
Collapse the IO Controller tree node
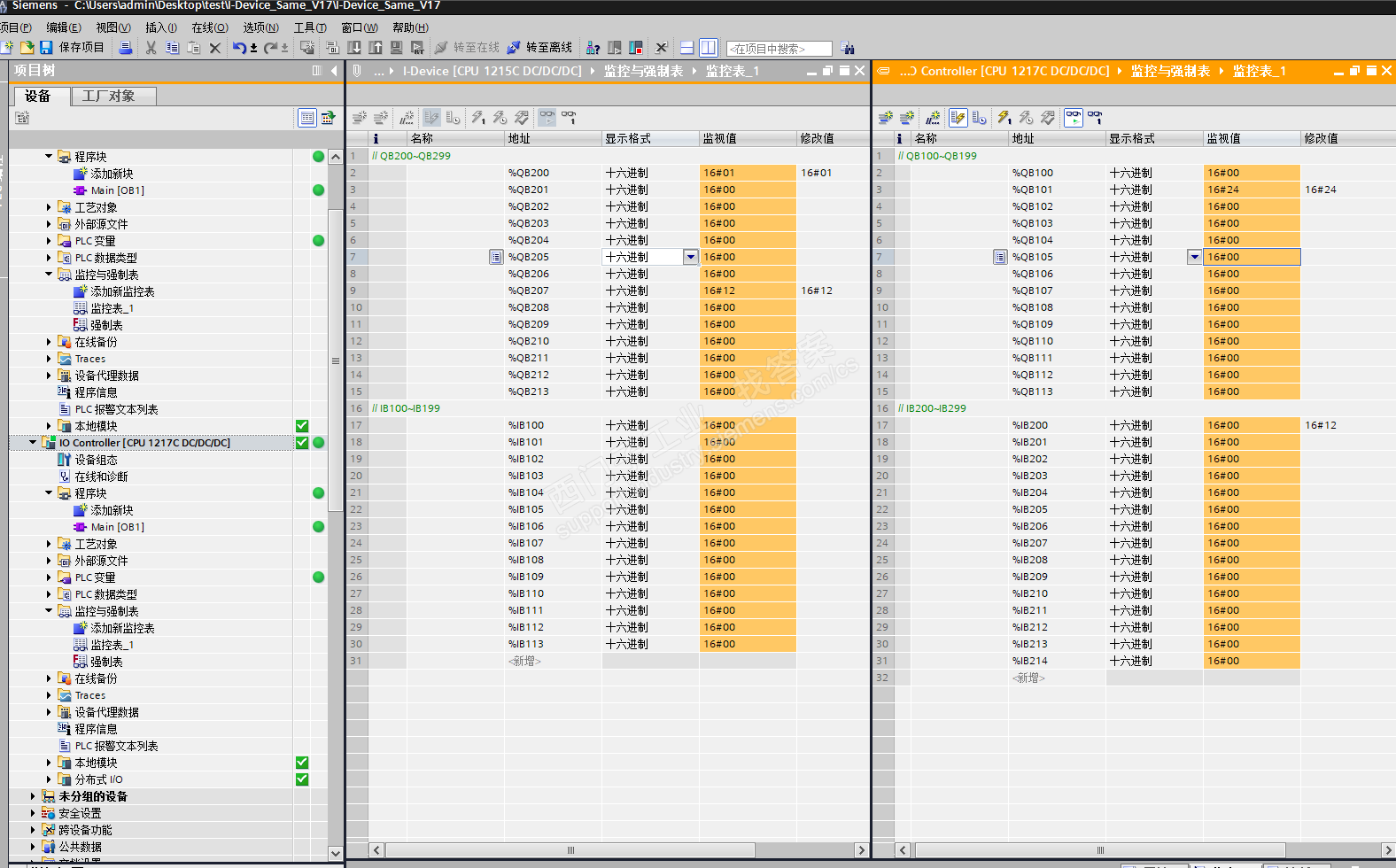click(33, 442)
